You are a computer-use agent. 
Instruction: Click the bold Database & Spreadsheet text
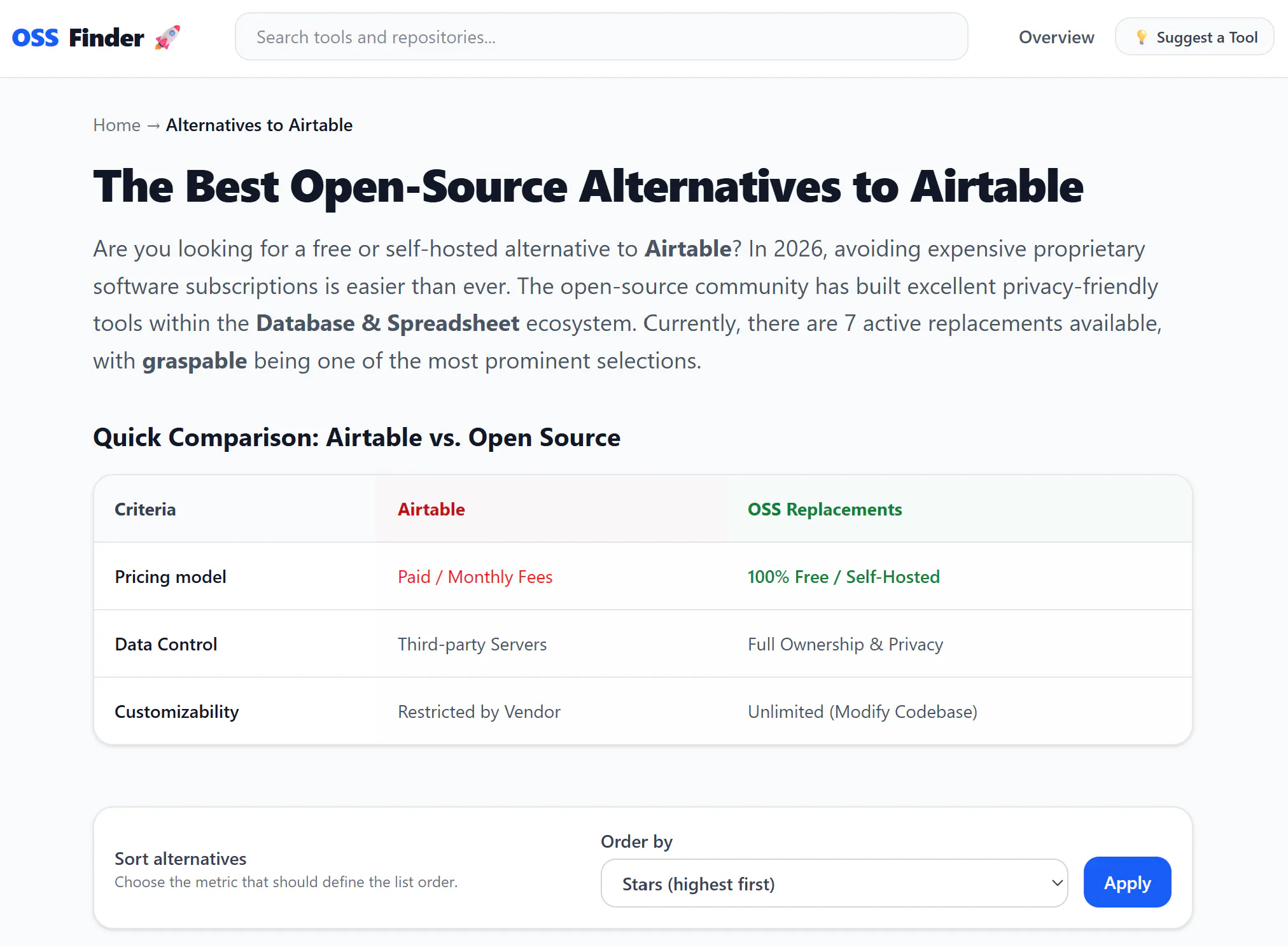coord(388,323)
